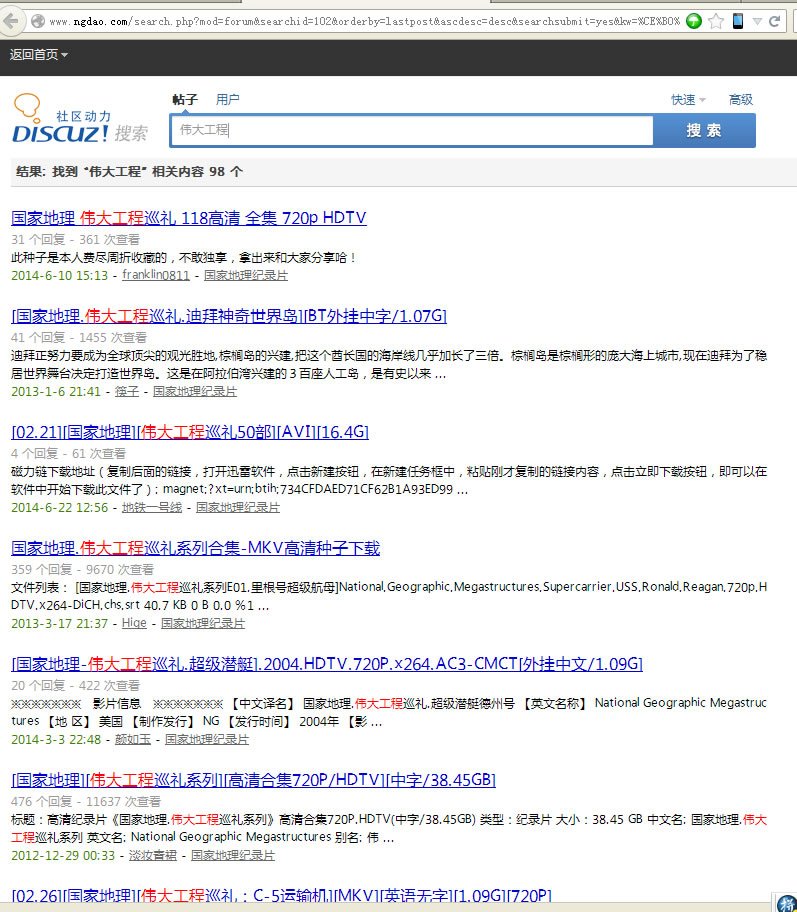Image resolution: width=797 pixels, height=912 pixels.
Task: Click the text 31 个回复 - 361 次查看
Action: click(76, 239)
